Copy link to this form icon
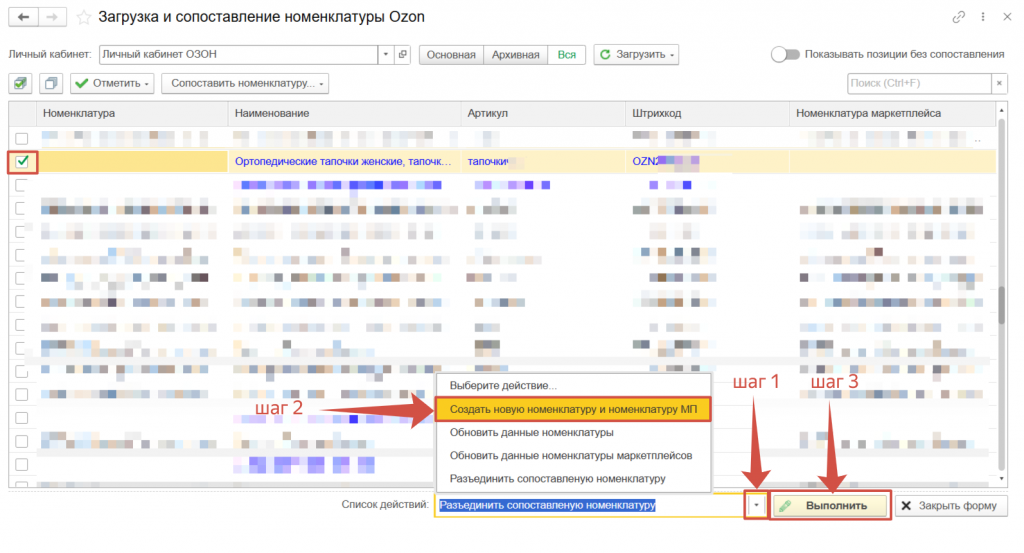This screenshot has height=553, width=1024. (959, 17)
